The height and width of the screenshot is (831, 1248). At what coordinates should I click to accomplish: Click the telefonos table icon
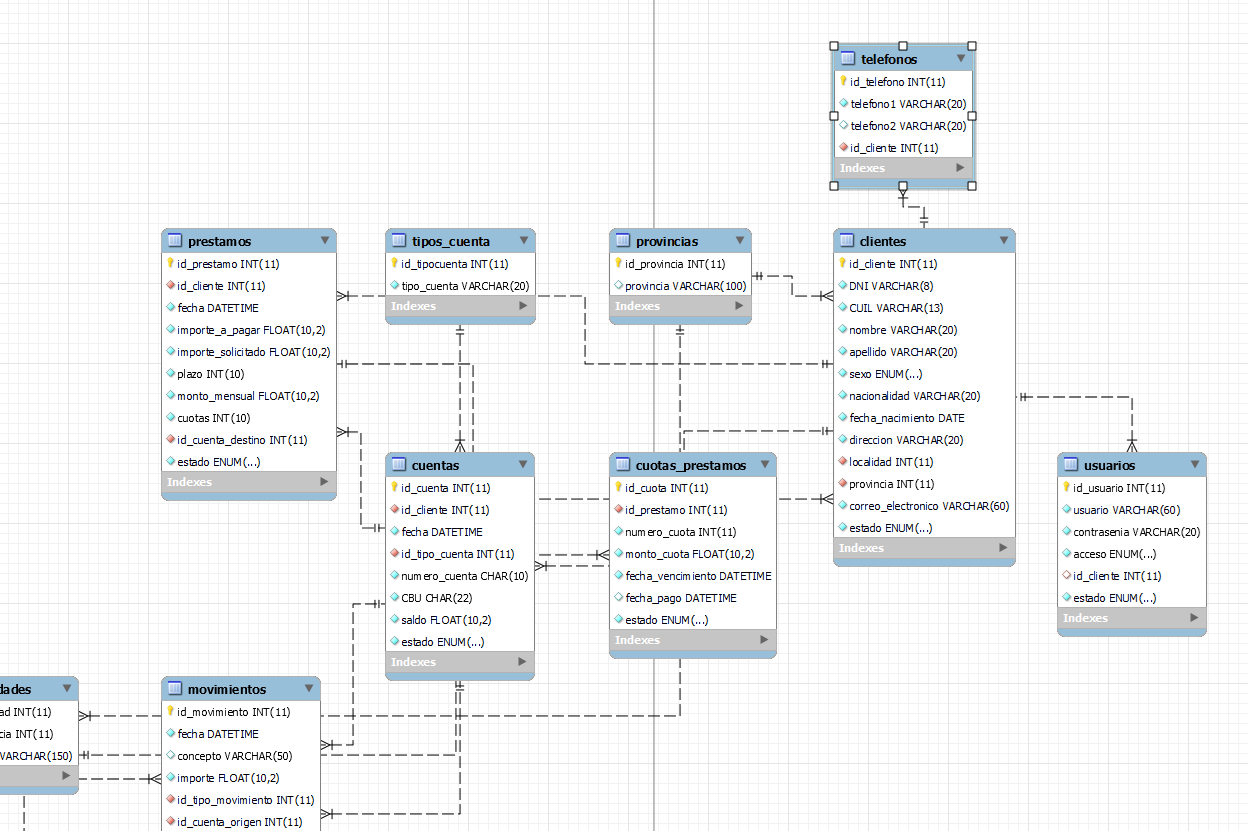tap(848, 59)
